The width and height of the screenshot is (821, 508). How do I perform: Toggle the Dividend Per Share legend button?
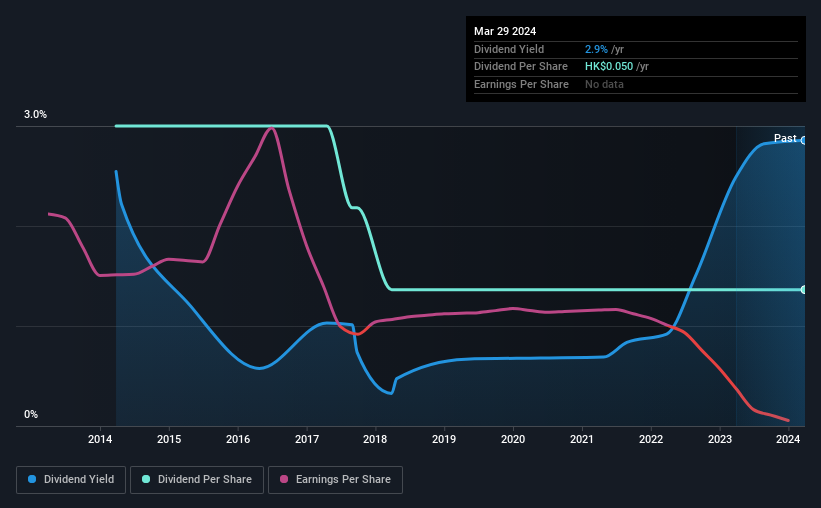pyautogui.click(x=197, y=480)
